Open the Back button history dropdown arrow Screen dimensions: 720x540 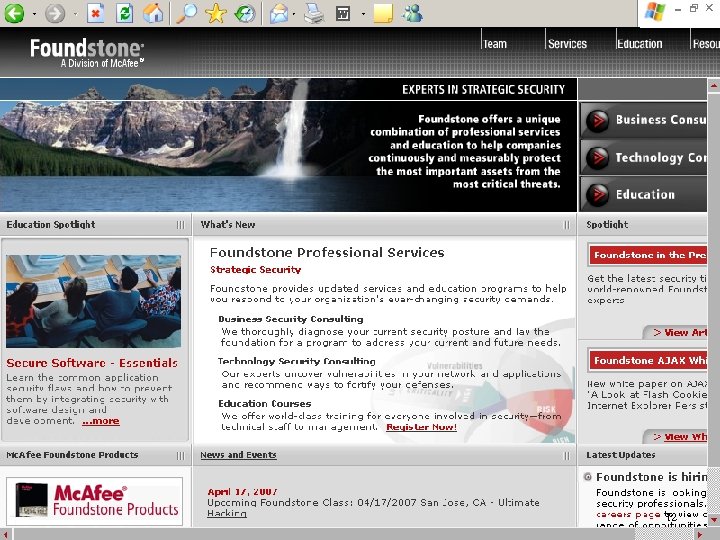(x=34, y=14)
